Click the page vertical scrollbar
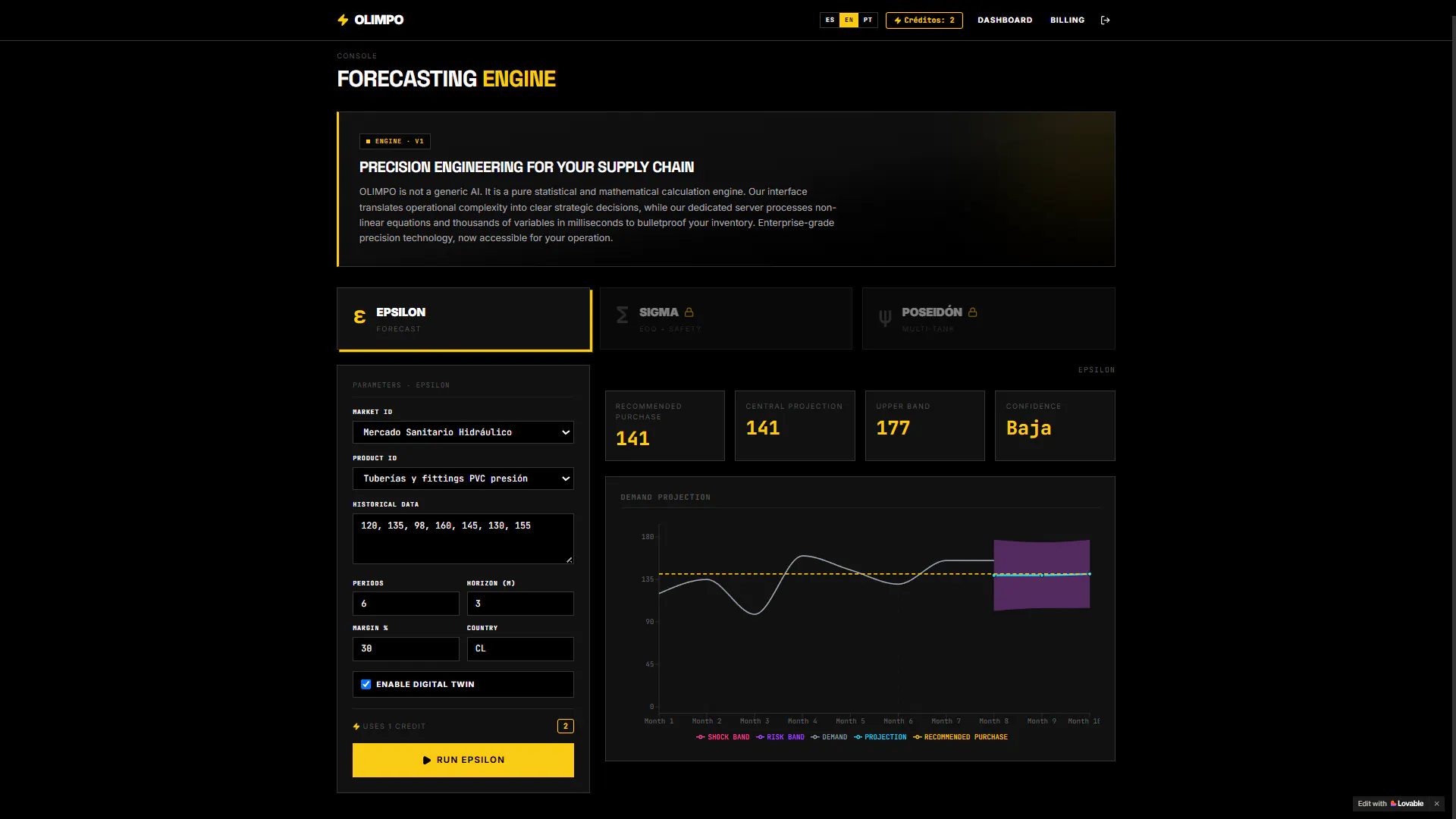 (x=1453, y=409)
